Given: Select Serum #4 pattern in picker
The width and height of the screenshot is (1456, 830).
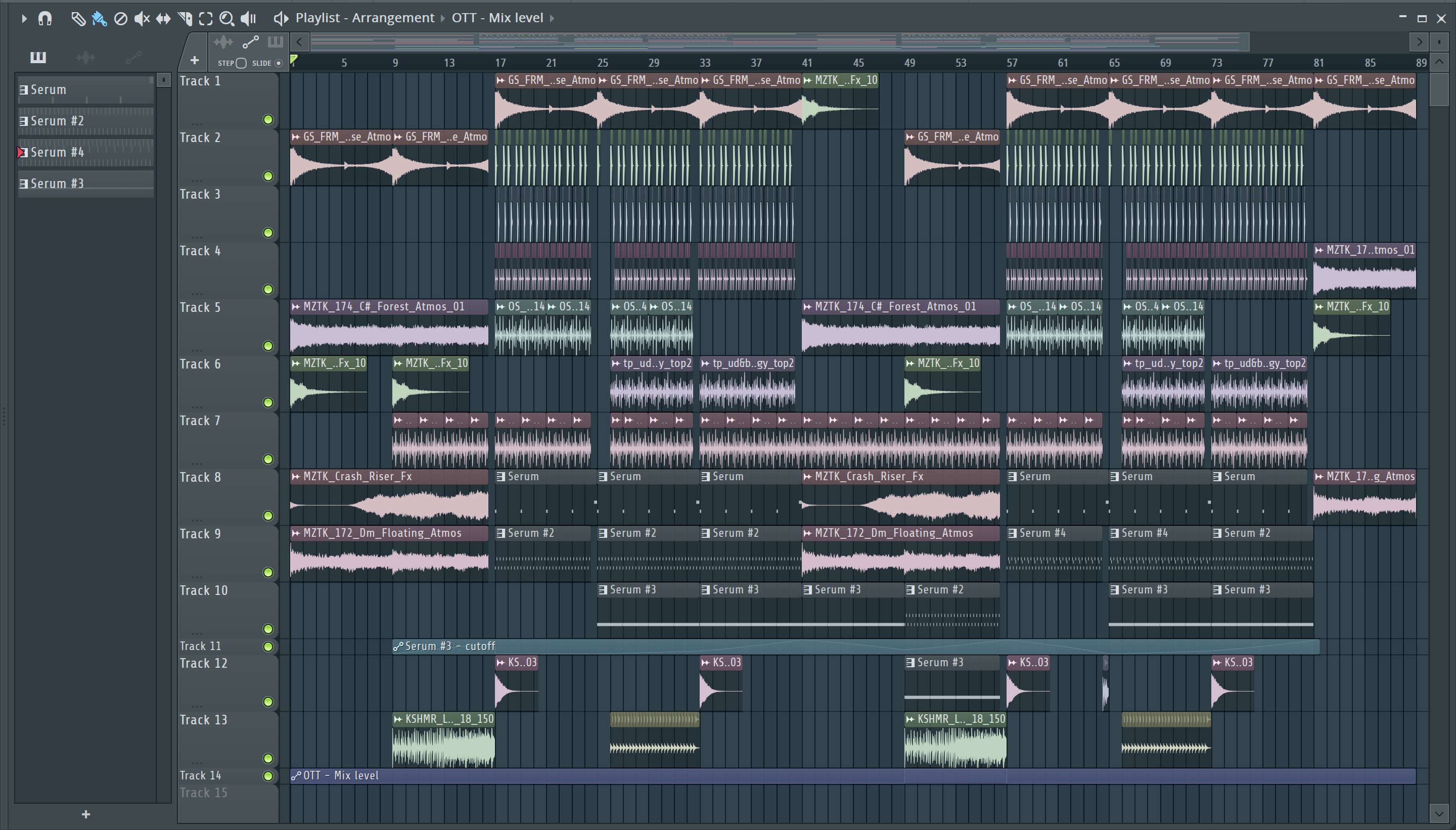Looking at the screenshot, I should click(x=85, y=153).
